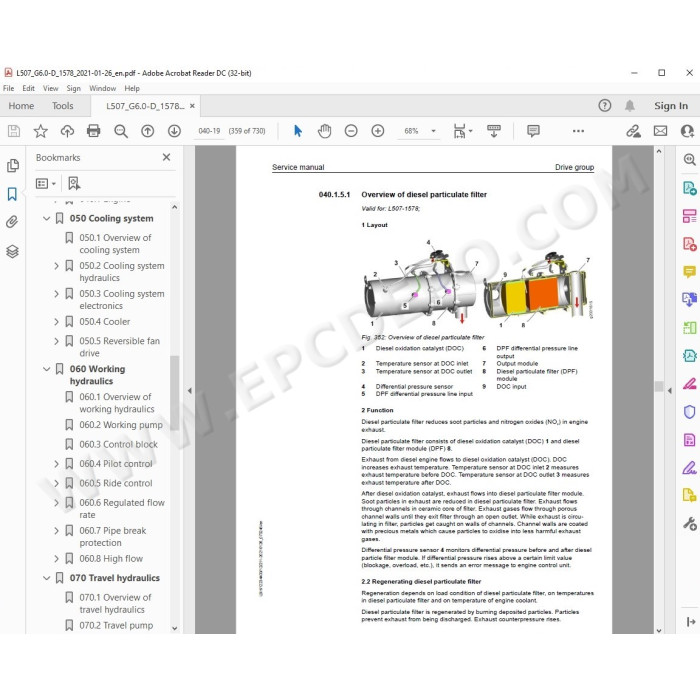Open the Sign menu
This screenshot has width=700, height=700.
click(74, 88)
